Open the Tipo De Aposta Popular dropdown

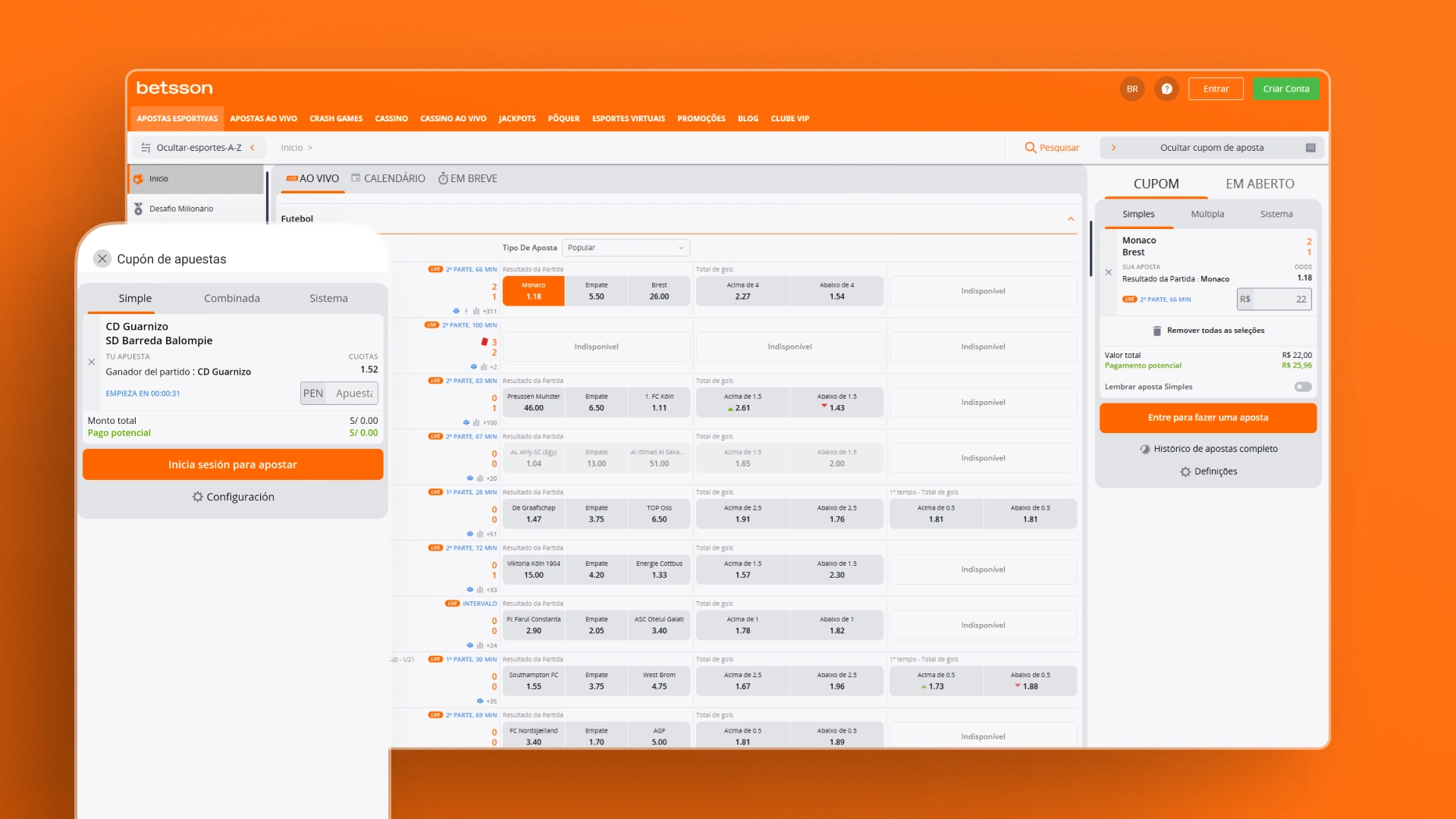626,248
